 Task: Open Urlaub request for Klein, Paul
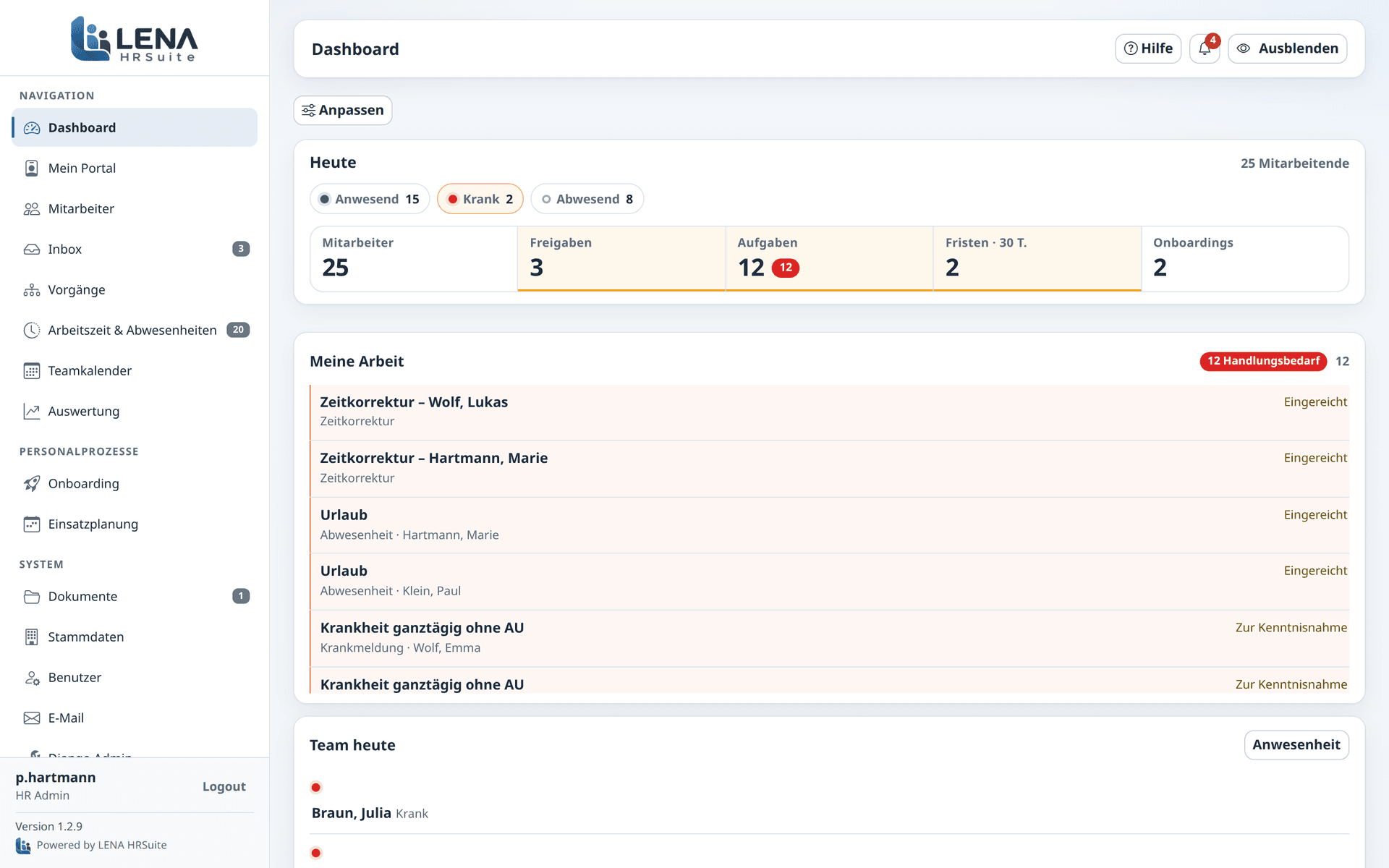829,582
